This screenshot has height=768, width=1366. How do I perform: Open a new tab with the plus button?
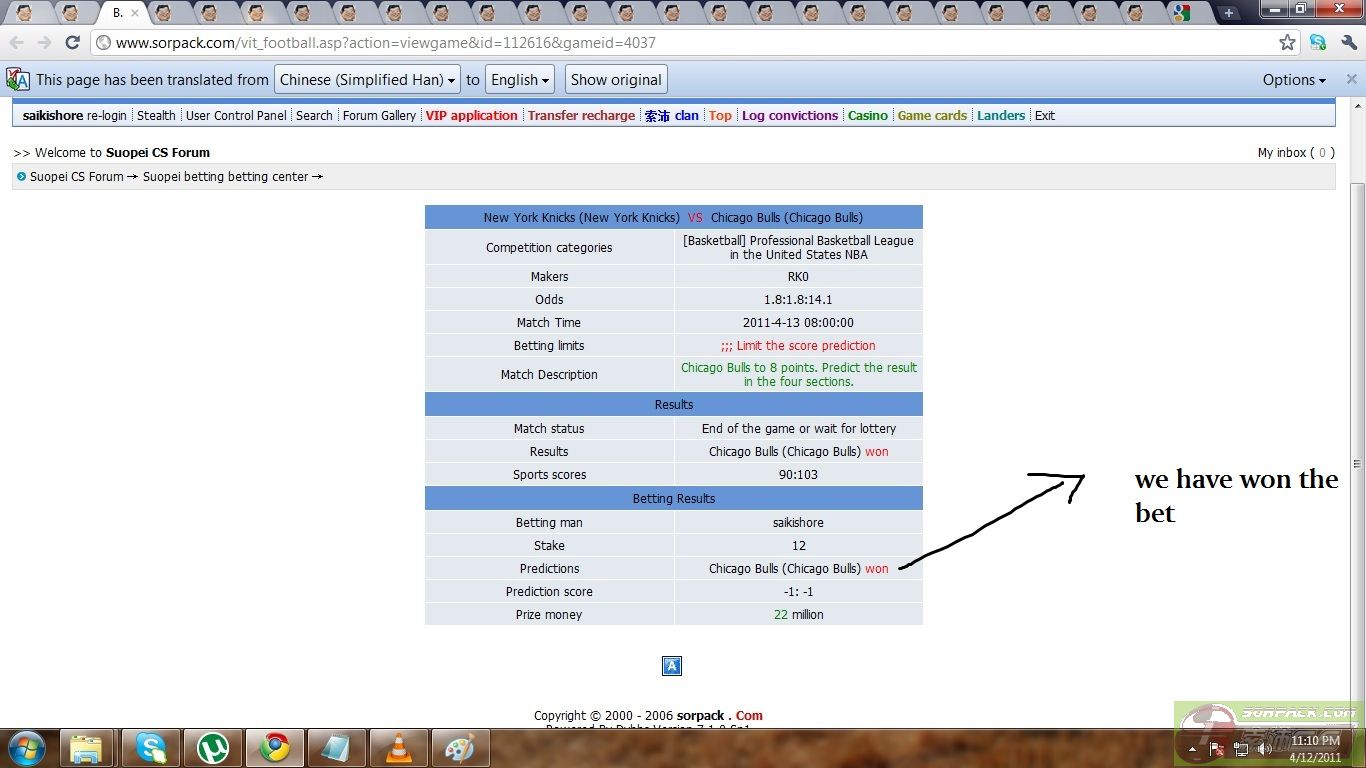(x=1229, y=13)
